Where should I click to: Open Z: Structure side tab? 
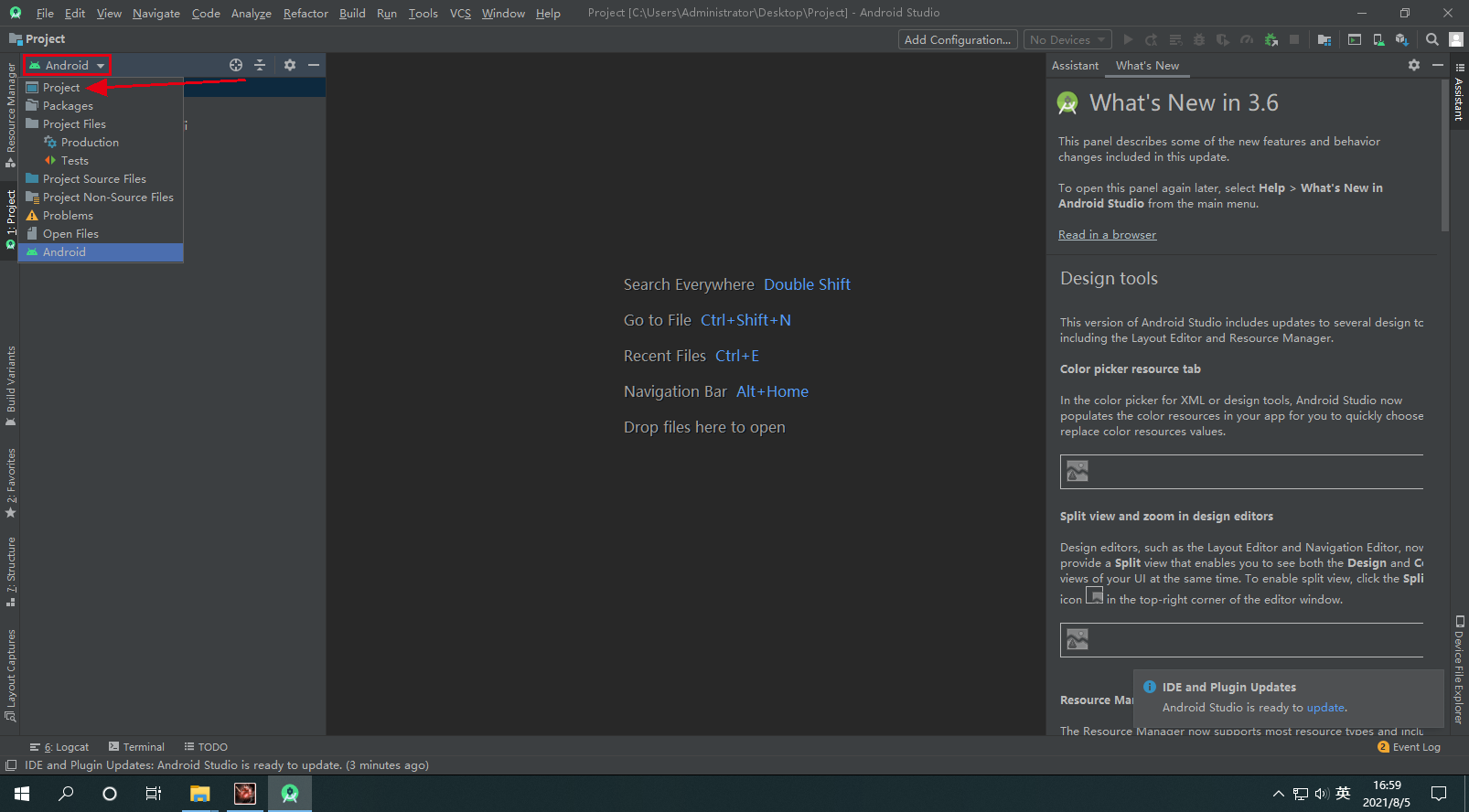click(11, 572)
